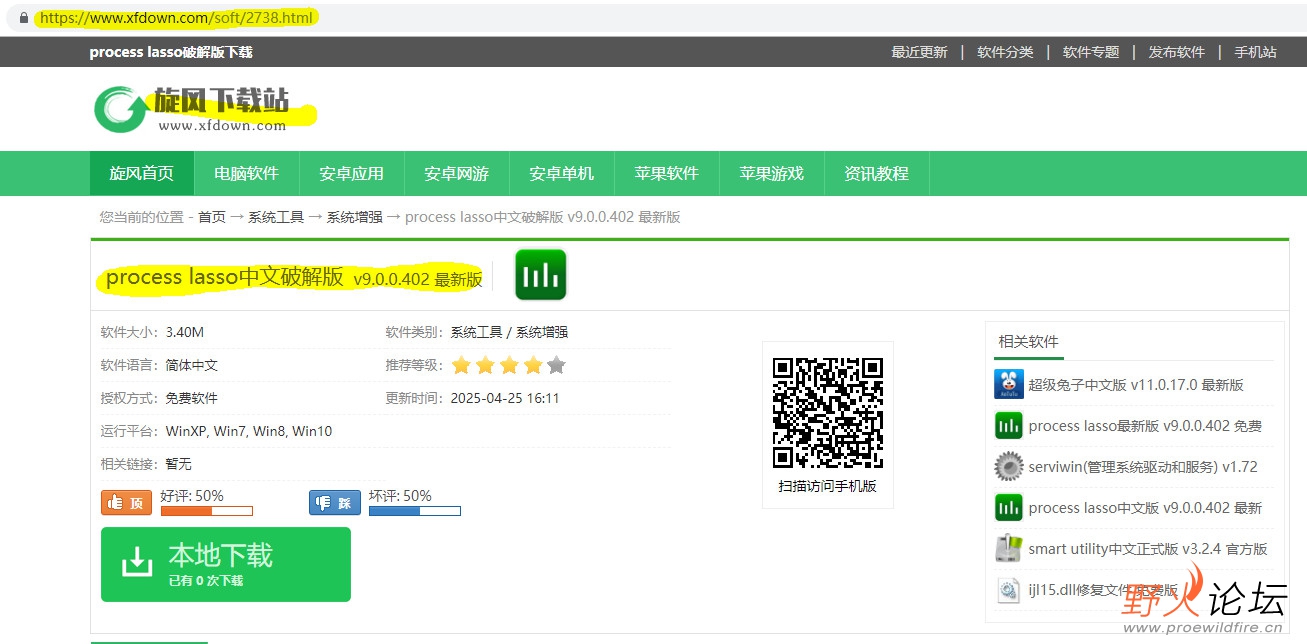Click the first gold rating star
The image size is (1307, 644).
[x=461, y=365]
